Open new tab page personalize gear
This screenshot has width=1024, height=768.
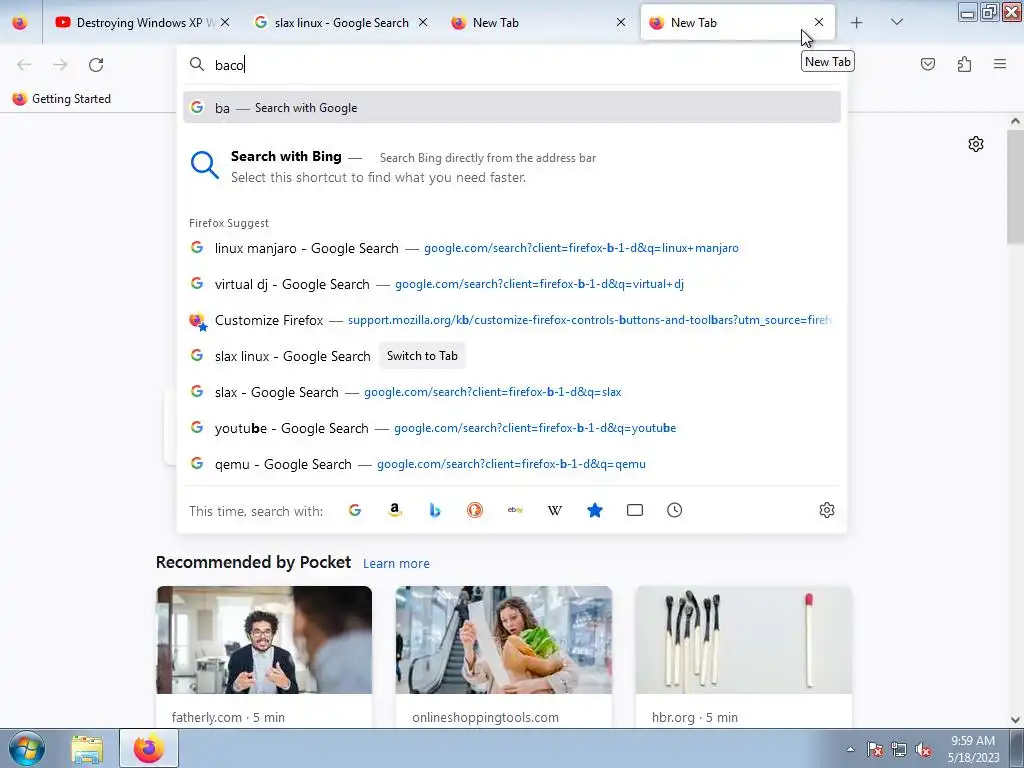(976, 144)
